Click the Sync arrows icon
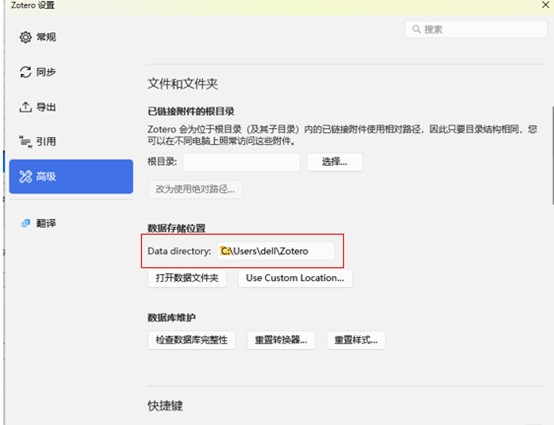 point(25,72)
